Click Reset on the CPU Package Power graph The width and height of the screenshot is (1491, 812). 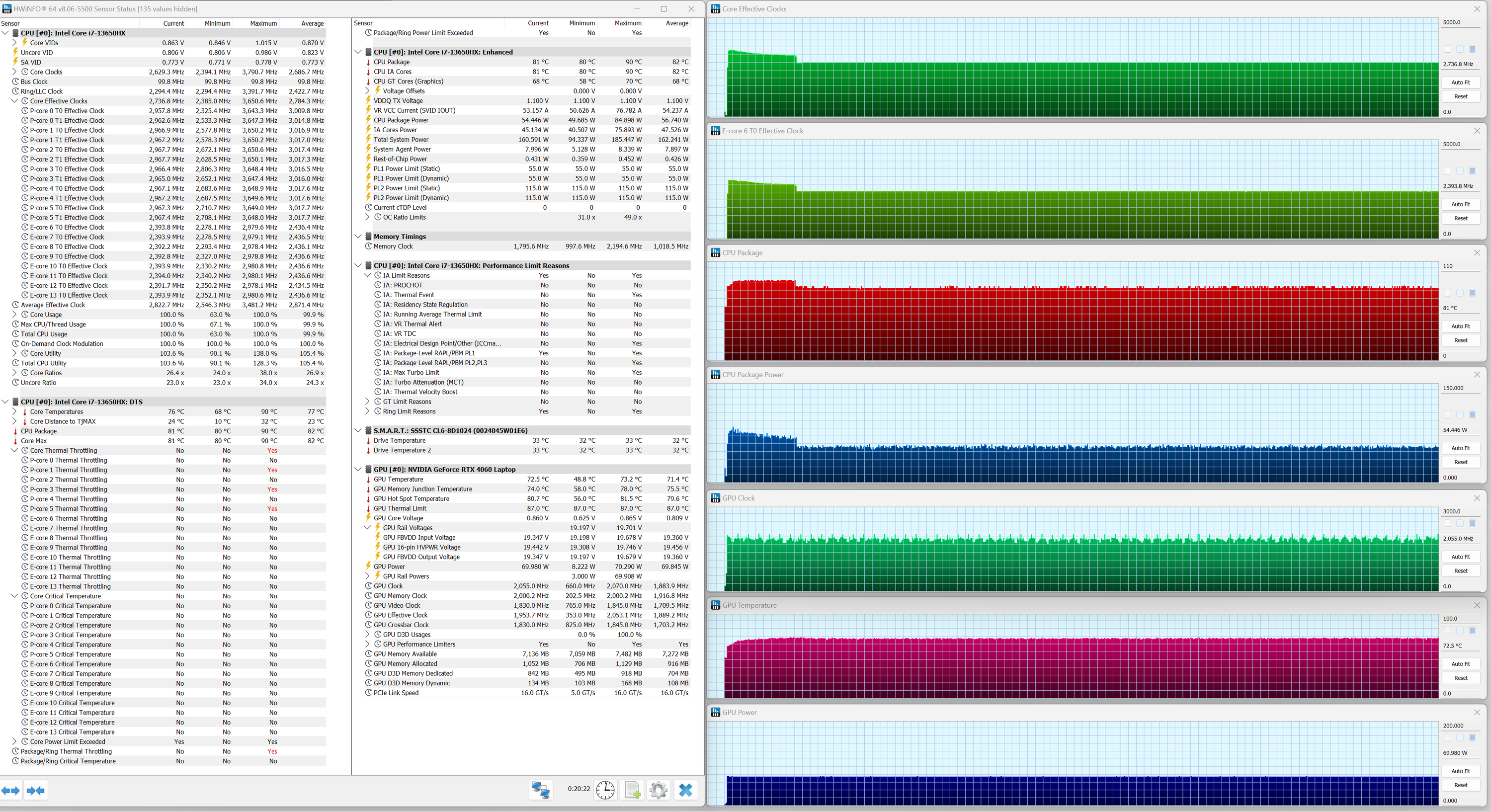coord(1460,462)
